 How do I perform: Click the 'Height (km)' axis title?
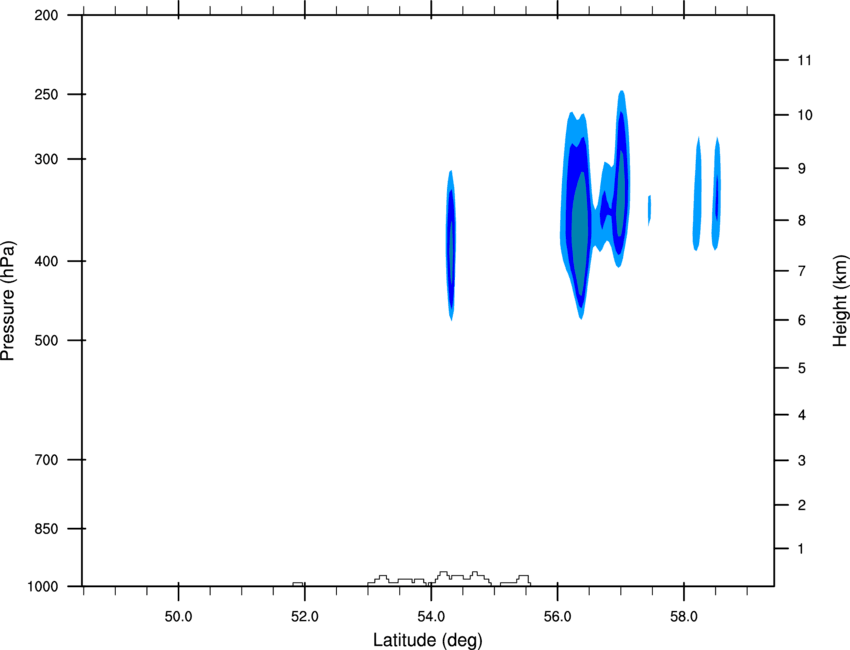(840, 300)
